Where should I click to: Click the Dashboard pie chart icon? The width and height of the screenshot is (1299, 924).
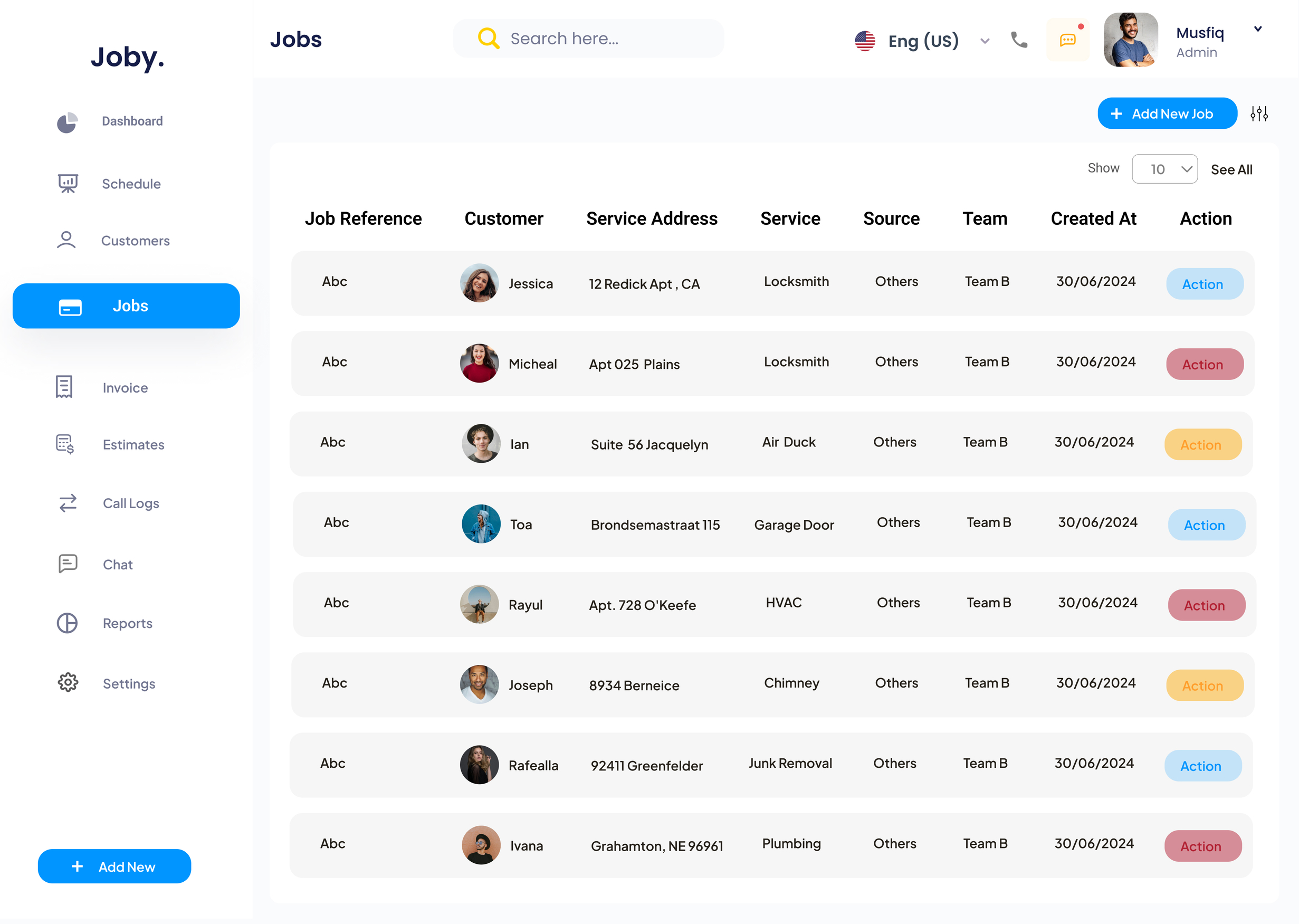(67, 122)
